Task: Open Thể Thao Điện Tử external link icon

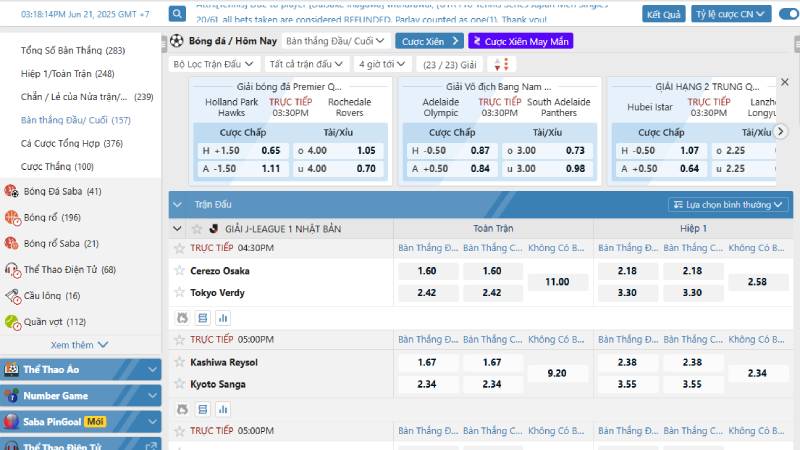Action: coord(151,446)
